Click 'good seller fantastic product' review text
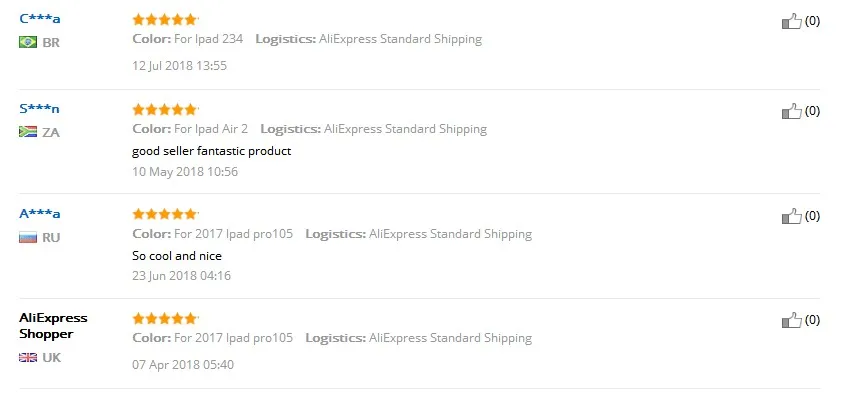Screen dimensions: 848x395 click(x=211, y=151)
